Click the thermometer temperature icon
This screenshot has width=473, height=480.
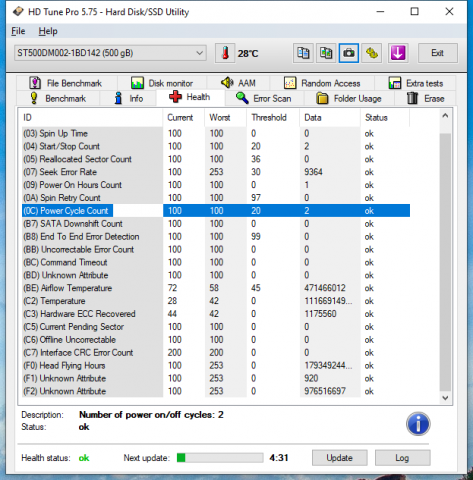tap(225, 53)
